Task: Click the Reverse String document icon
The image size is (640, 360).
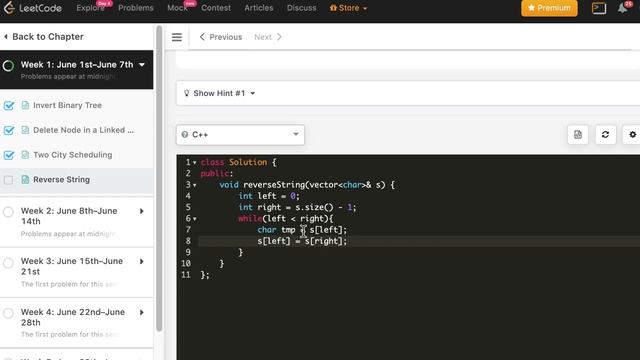Action: [25, 180]
